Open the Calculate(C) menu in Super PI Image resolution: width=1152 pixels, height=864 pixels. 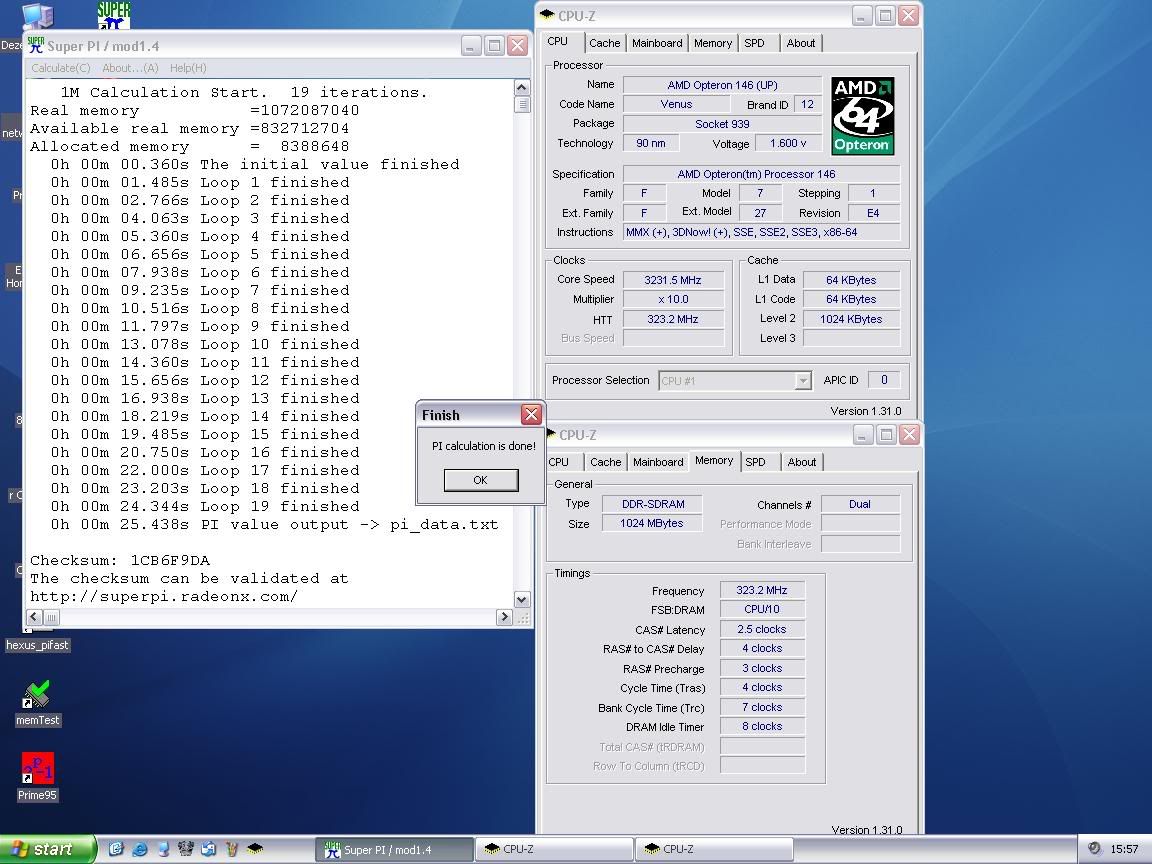(60, 68)
